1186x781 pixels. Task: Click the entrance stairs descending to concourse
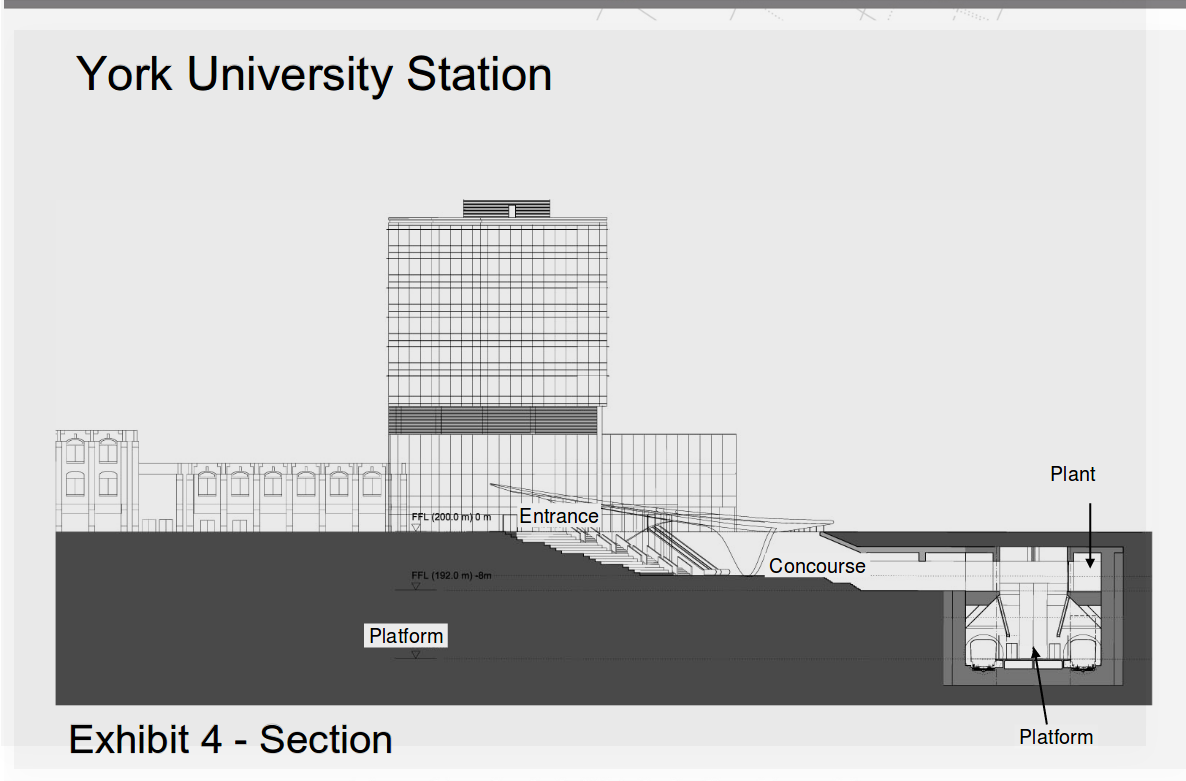pos(590,550)
